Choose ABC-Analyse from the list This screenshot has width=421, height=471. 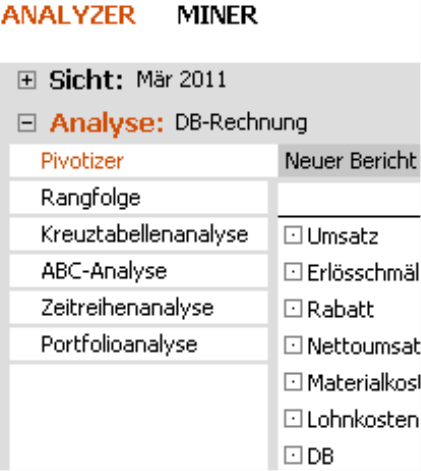139,271
